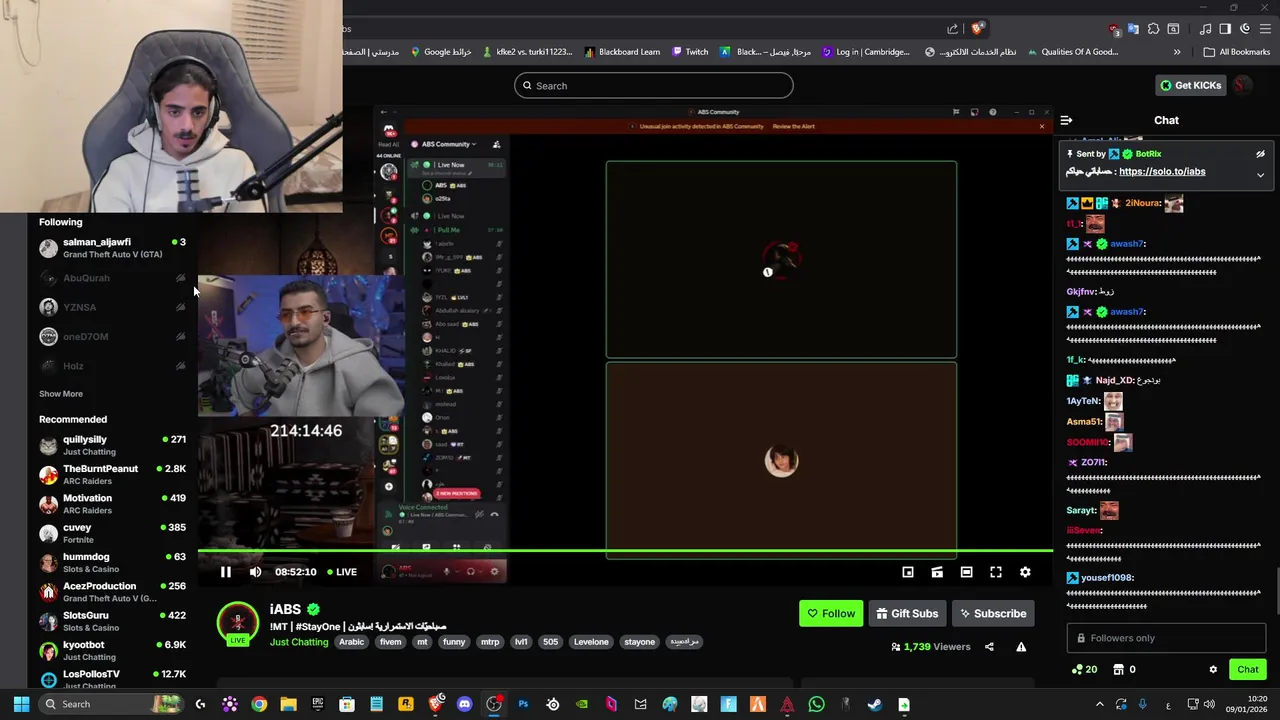Open WhatsApp from the taskbar
Image resolution: width=1280 pixels, height=720 pixels.
tap(816, 704)
